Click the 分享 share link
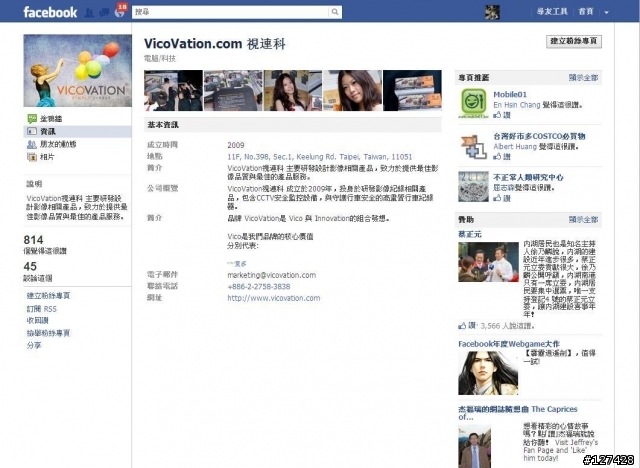640x468 pixels. pyautogui.click(x=34, y=345)
